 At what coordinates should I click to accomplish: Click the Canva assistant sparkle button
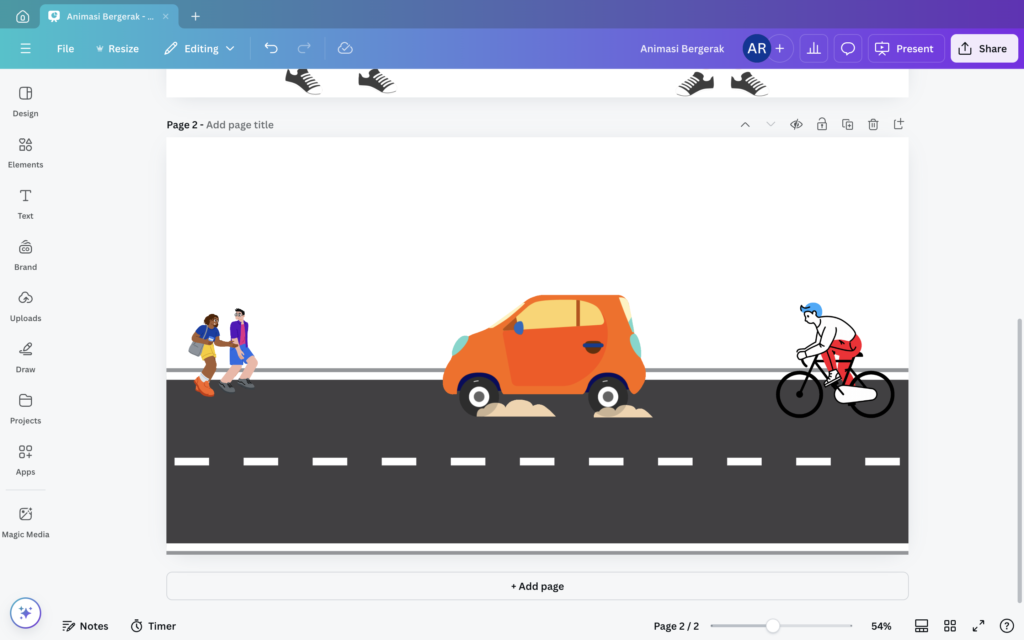point(25,613)
